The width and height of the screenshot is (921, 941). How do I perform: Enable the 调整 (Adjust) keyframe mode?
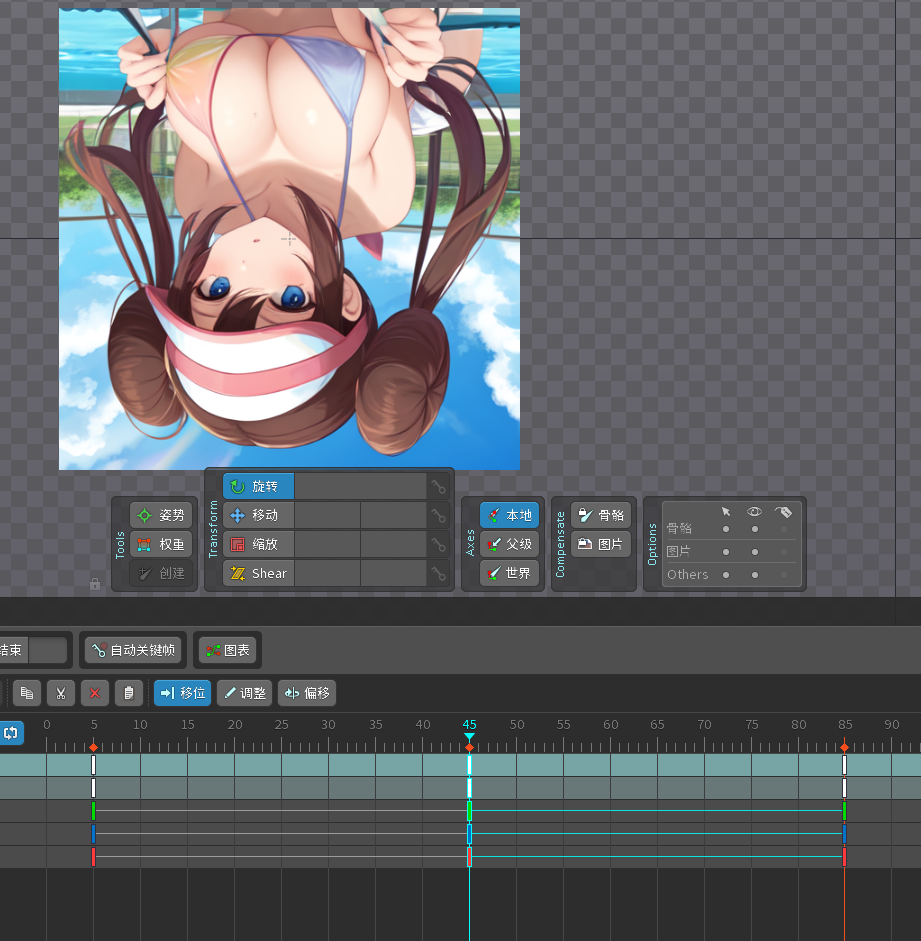244,693
